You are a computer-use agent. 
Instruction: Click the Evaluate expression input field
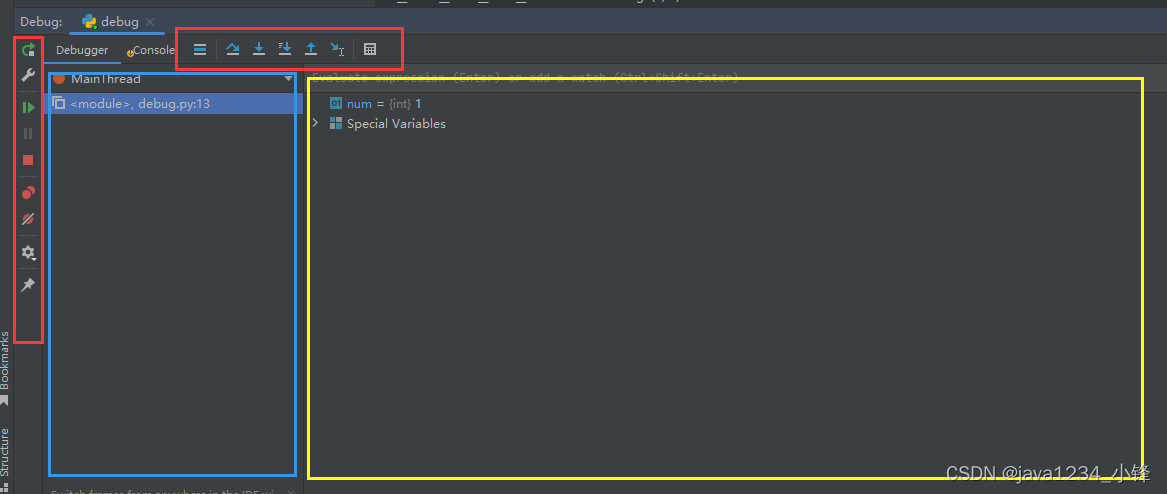[x=737, y=77]
